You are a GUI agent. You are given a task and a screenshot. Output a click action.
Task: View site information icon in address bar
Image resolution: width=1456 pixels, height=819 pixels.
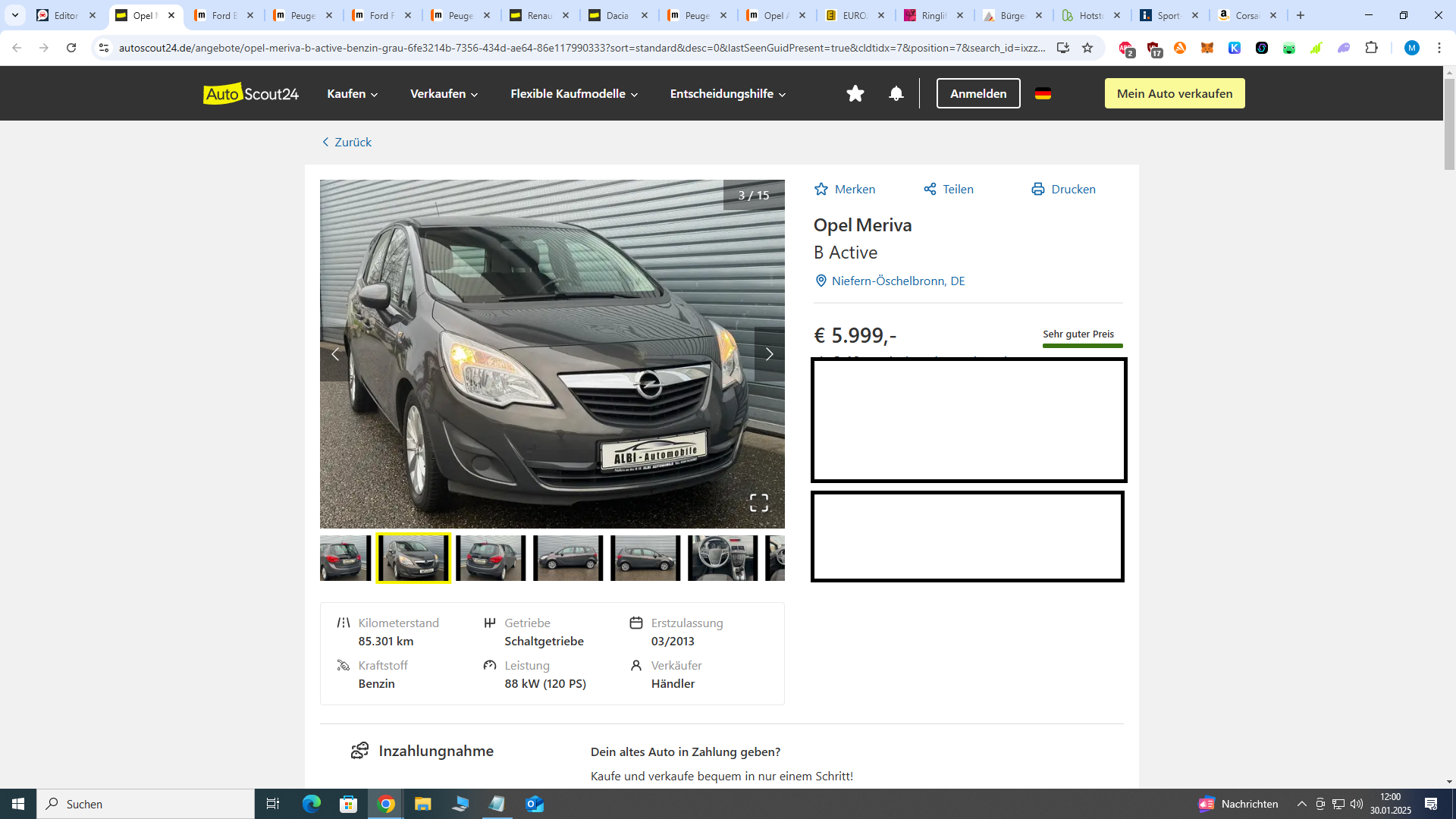click(104, 48)
